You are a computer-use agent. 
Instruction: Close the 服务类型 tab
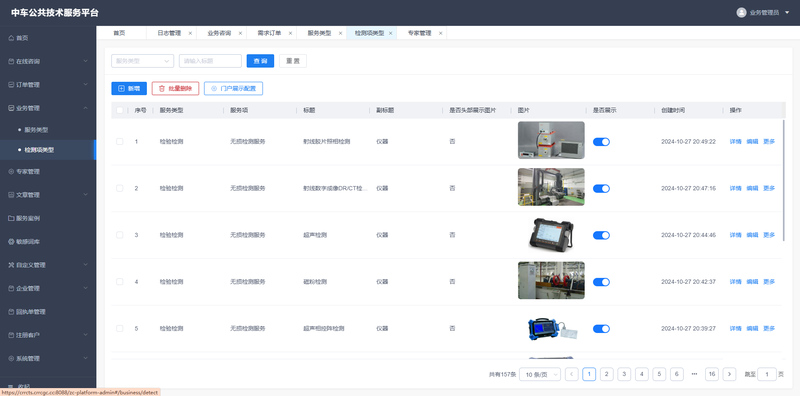(x=340, y=33)
